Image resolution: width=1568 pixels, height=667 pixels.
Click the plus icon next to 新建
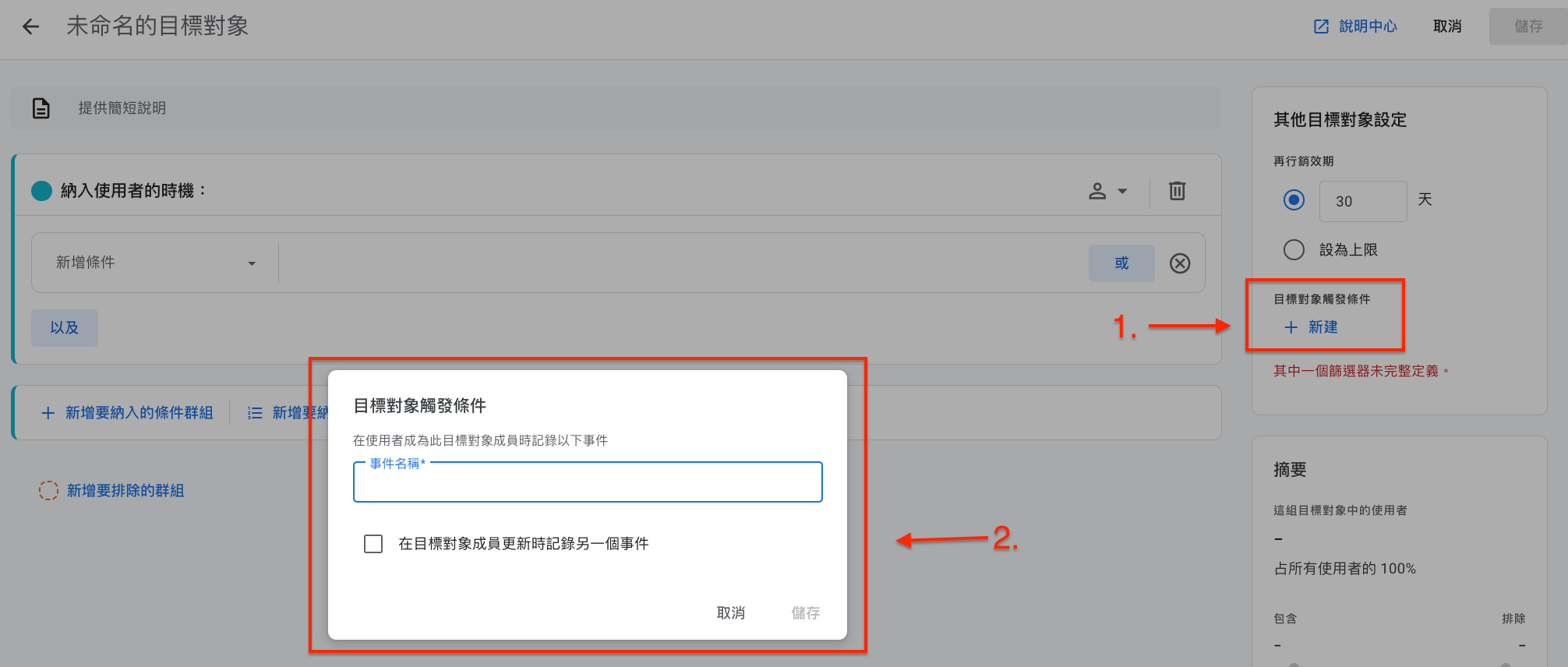tap(1291, 327)
